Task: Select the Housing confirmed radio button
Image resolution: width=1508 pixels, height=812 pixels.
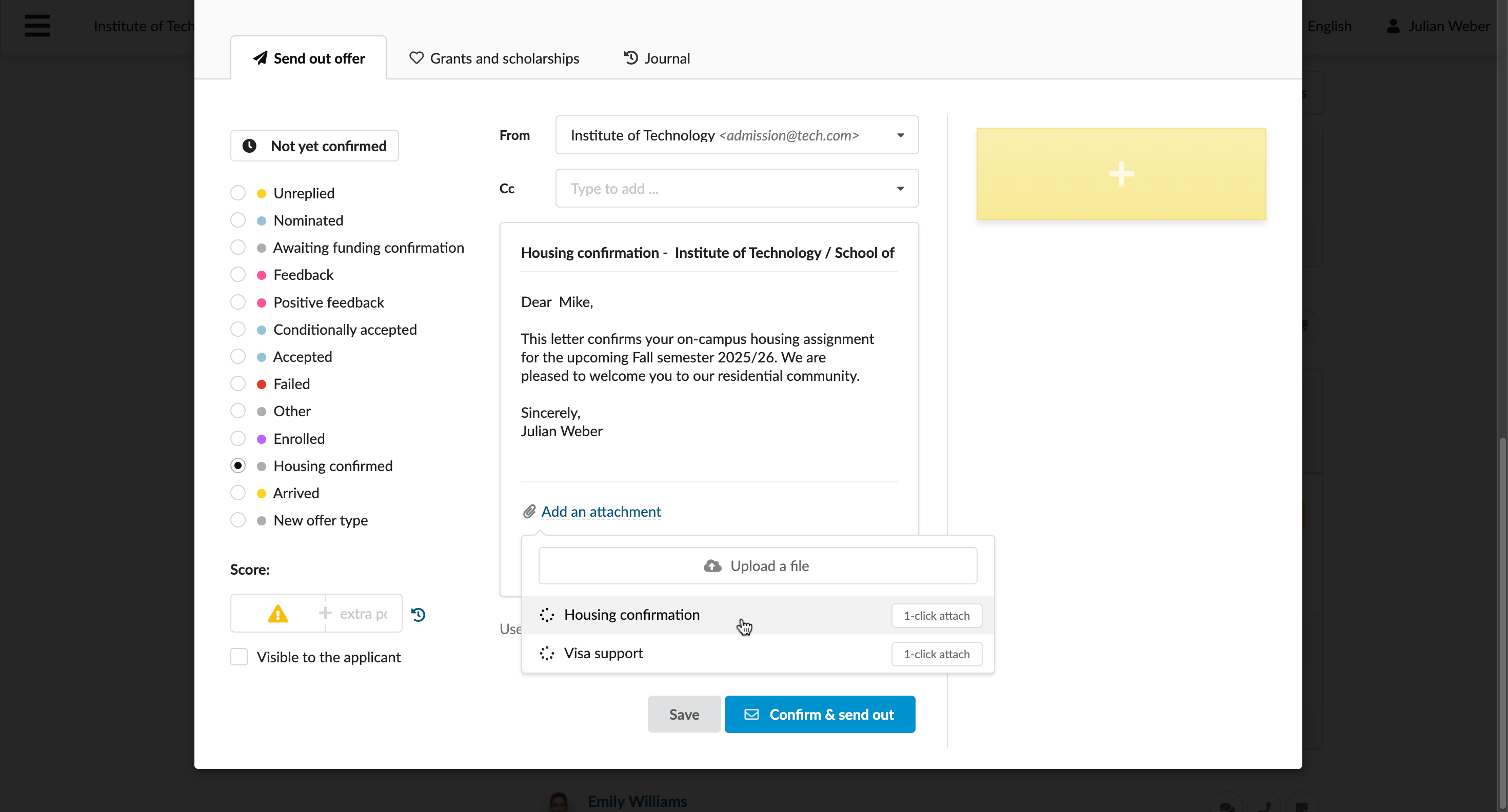Action: [237, 465]
